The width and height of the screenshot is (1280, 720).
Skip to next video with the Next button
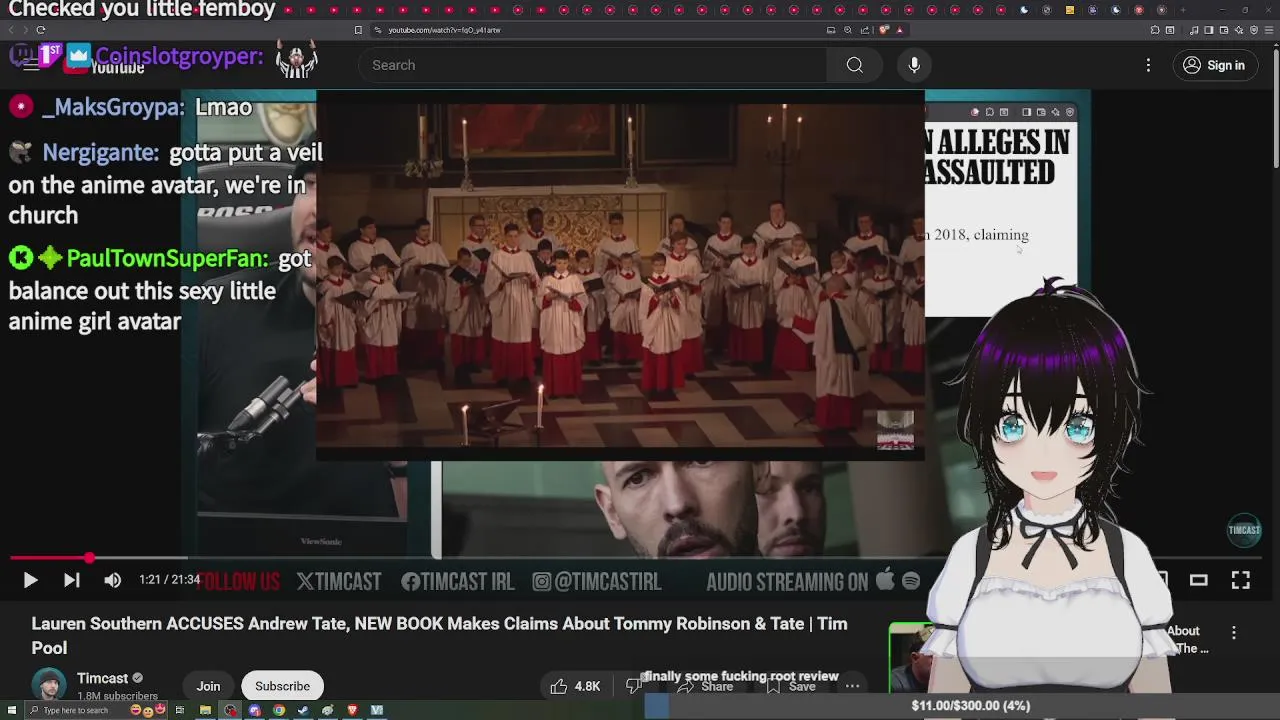pos(71,580)
